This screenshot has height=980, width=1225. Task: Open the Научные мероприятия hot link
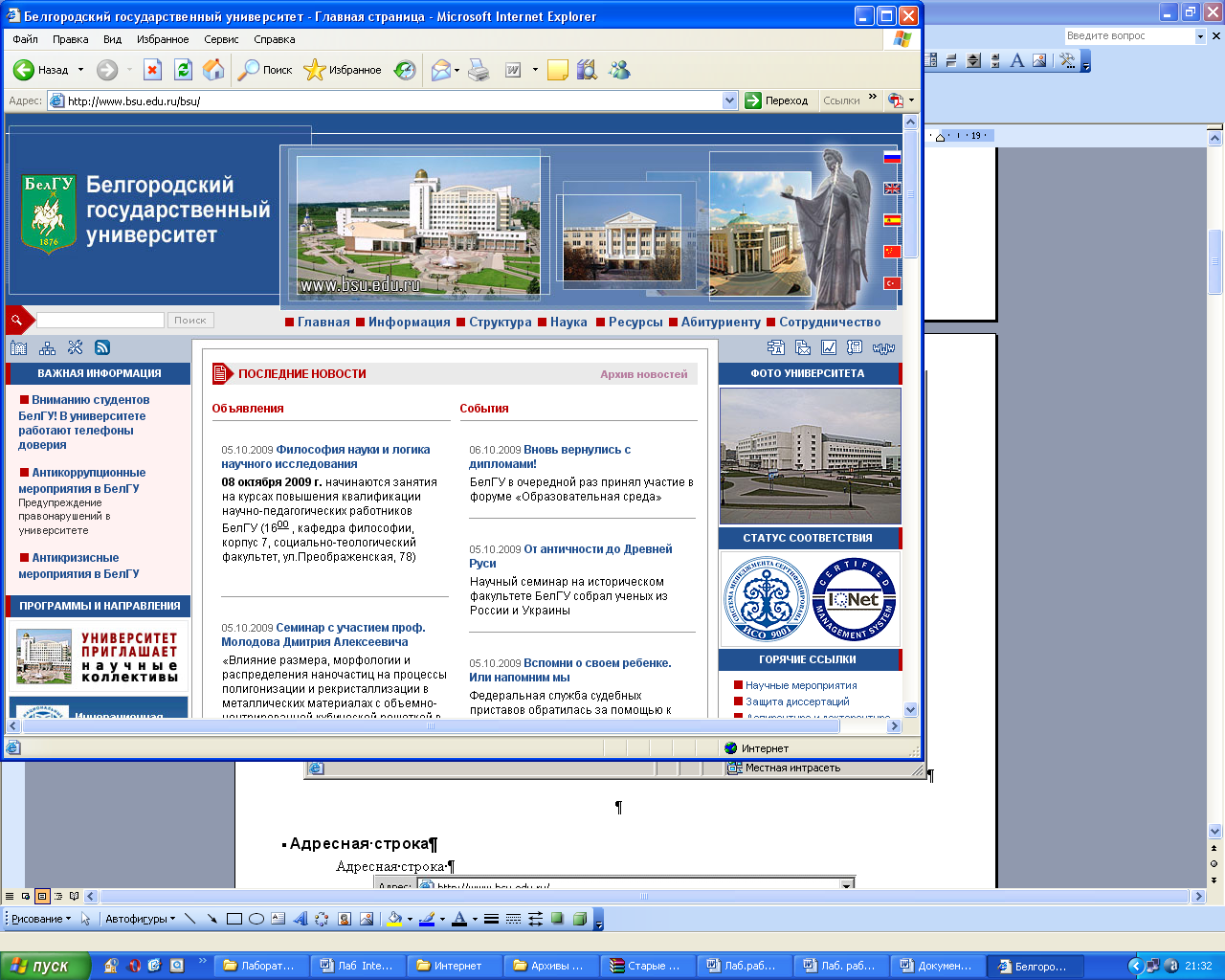[801, 685]
